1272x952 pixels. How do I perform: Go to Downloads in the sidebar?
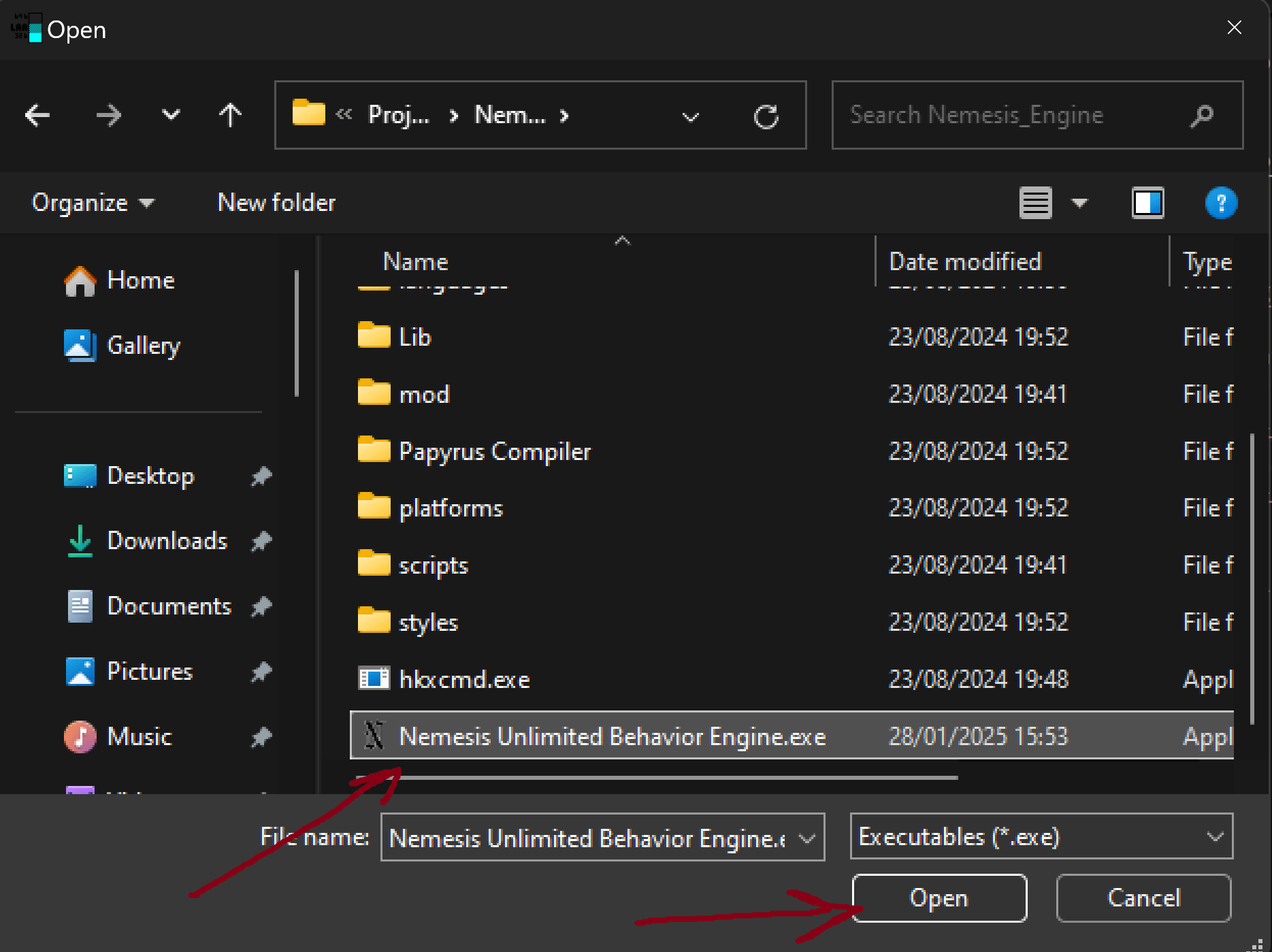(x=167, y=541)
